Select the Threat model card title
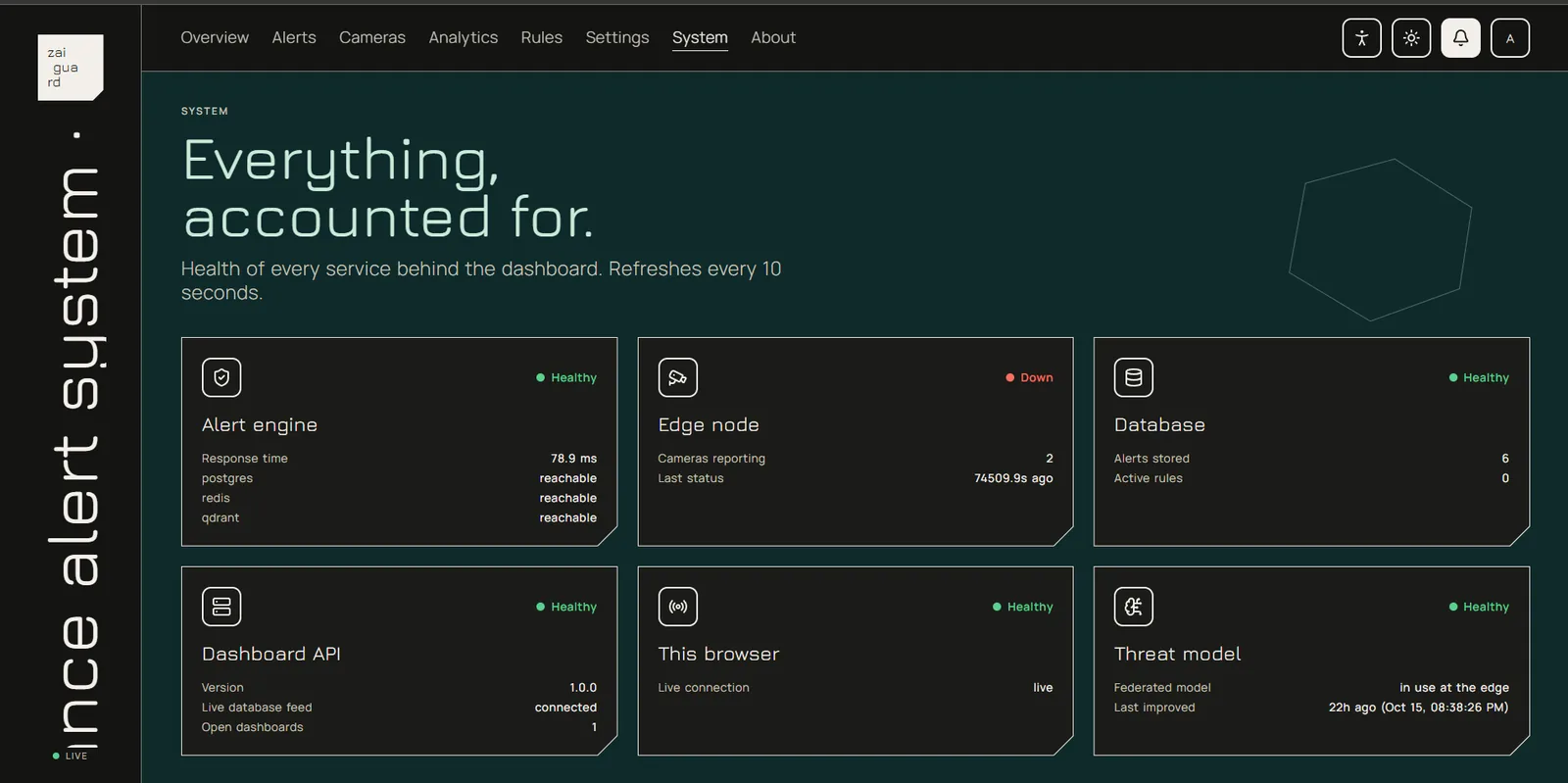 (1177, 654)
